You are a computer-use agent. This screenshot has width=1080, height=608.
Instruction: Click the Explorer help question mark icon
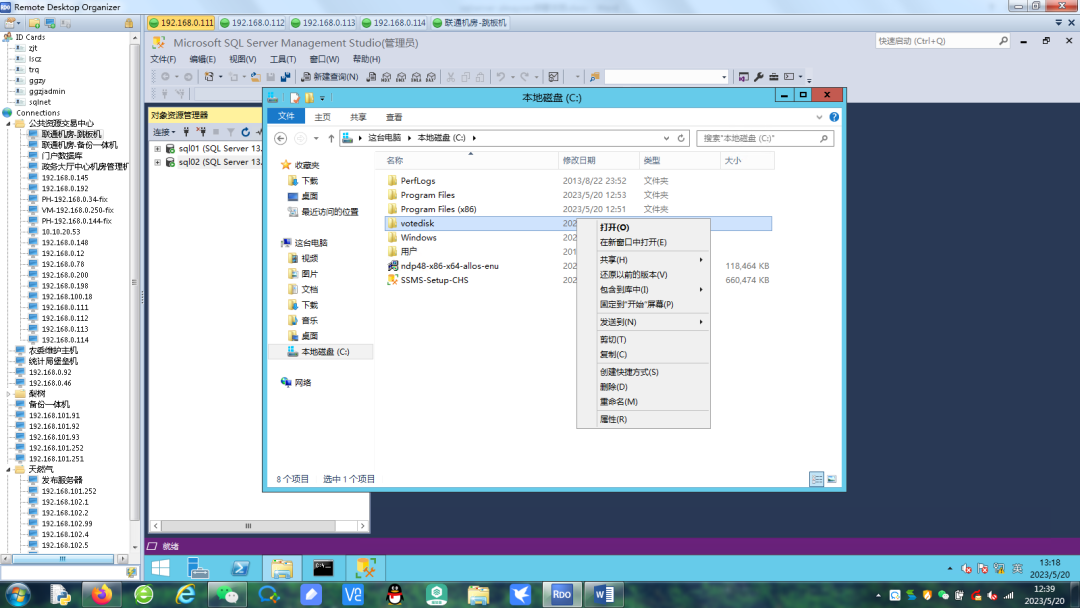point(834,117)
